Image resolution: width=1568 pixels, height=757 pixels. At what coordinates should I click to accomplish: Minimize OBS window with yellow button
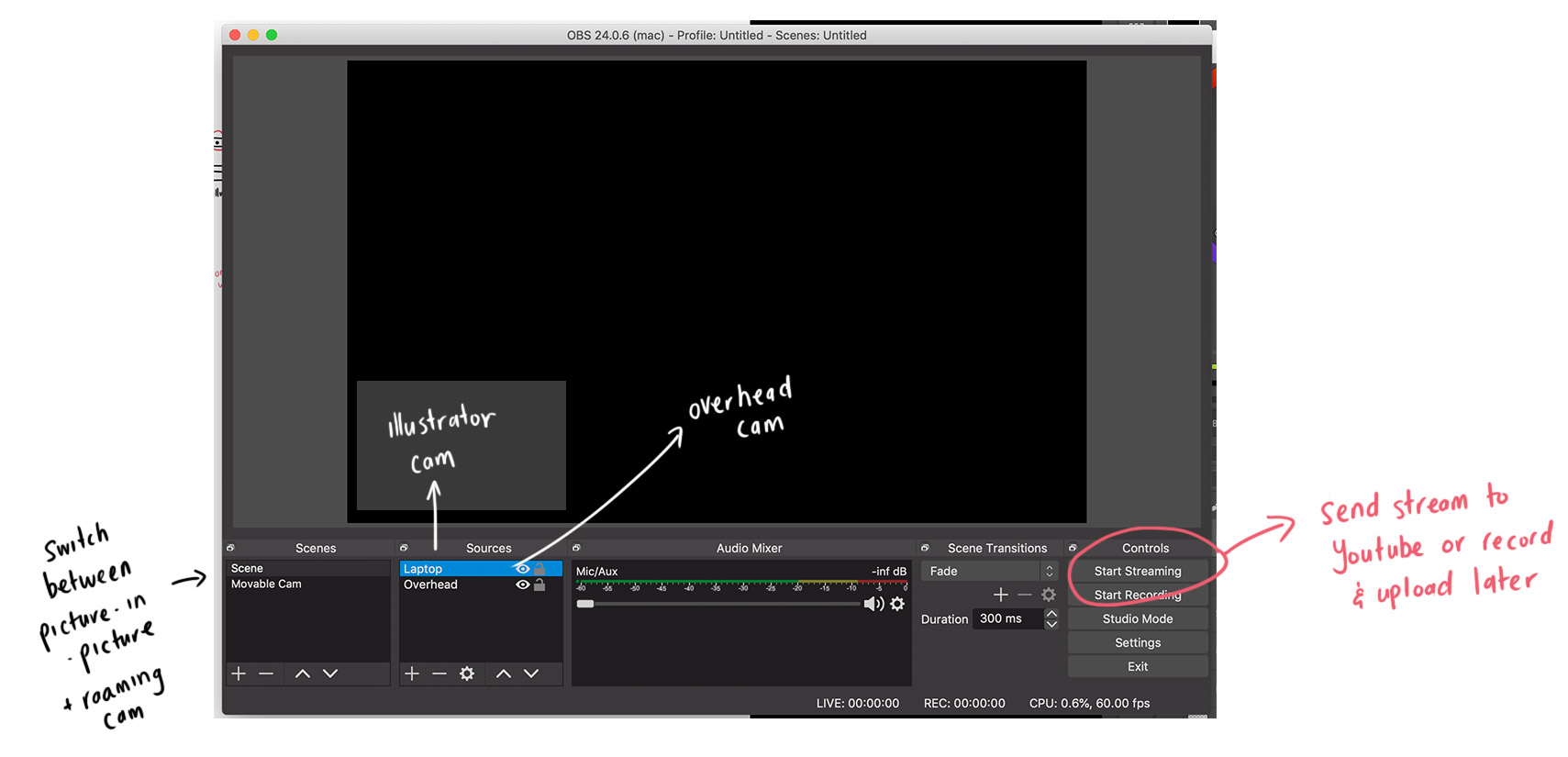253,35
